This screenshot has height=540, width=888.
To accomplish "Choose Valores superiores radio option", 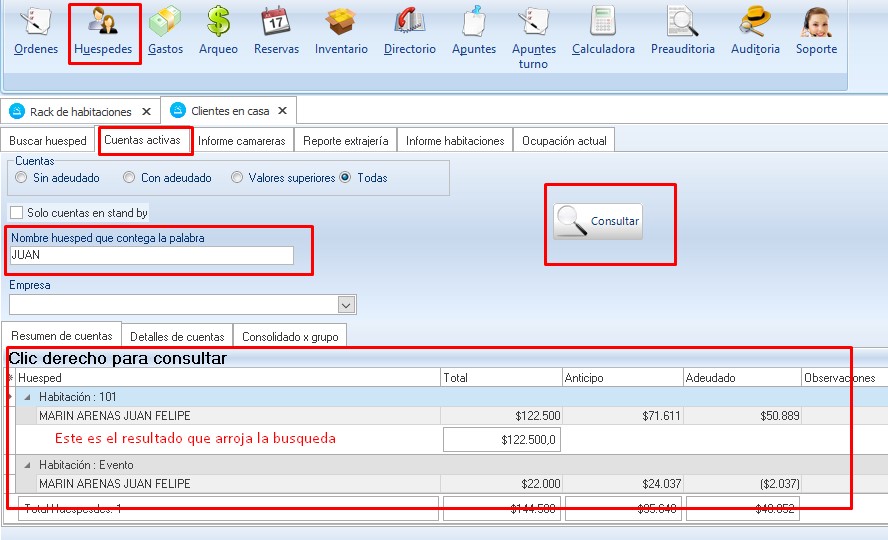I will coord(237,178).
